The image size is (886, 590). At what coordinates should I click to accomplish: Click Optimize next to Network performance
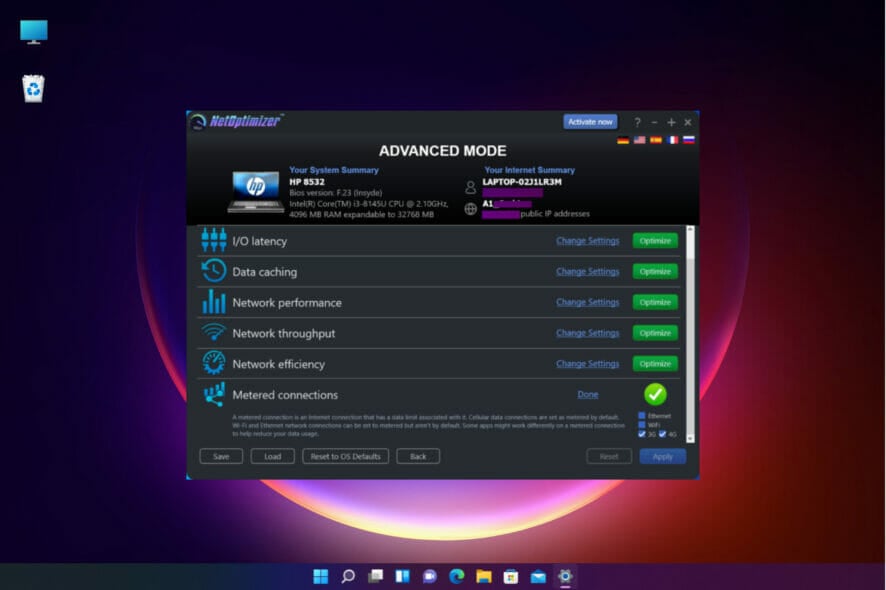pyautogui.click(x=655, y=302)
